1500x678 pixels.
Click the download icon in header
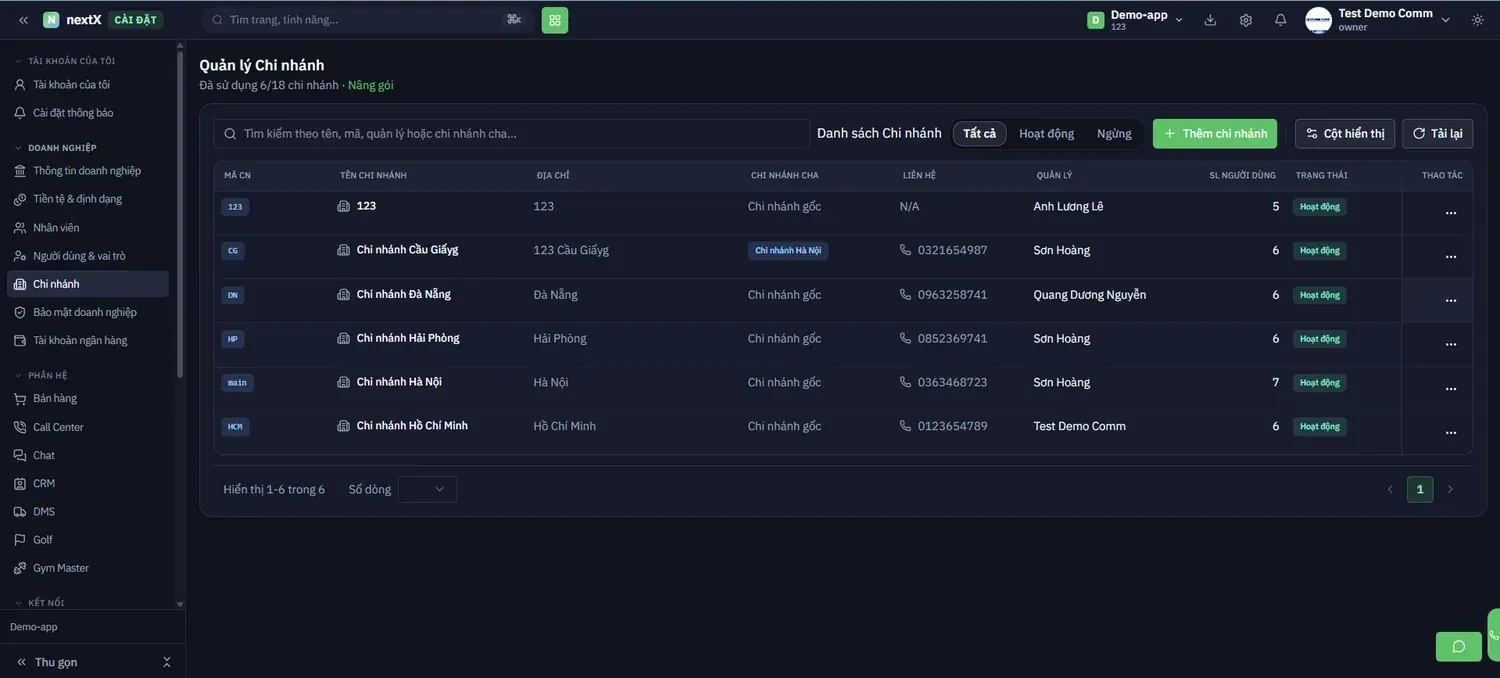pyautogui.click(x=1210, y=20)
